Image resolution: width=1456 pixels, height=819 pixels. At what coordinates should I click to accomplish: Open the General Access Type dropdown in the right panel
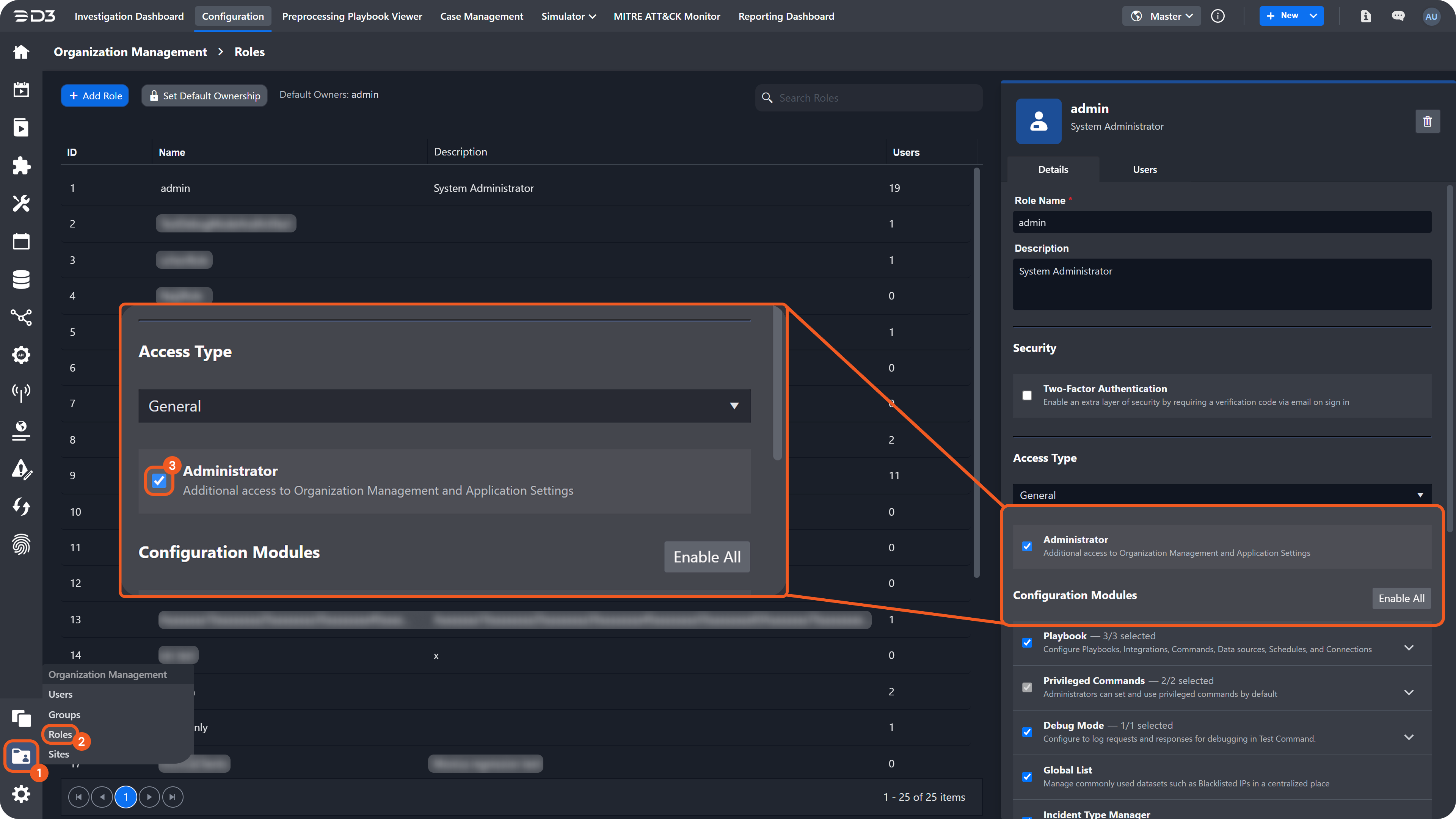point(1221,495)
